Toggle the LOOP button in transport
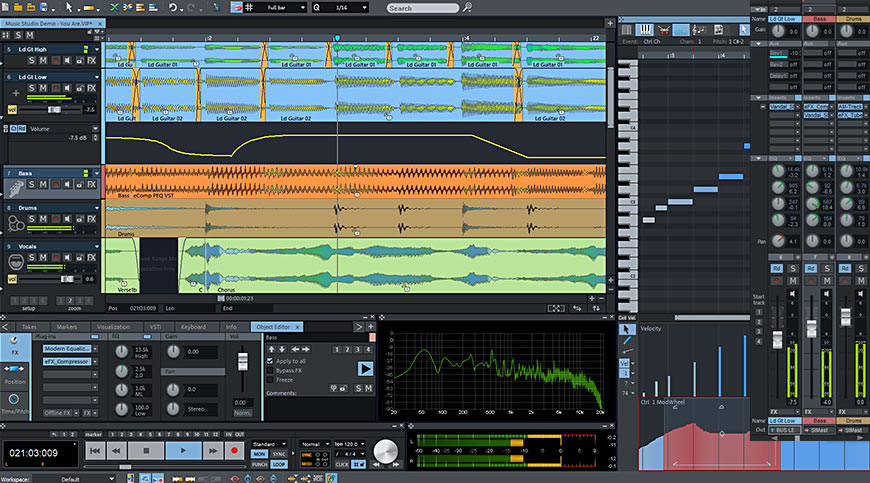 [x=279, y=464]
